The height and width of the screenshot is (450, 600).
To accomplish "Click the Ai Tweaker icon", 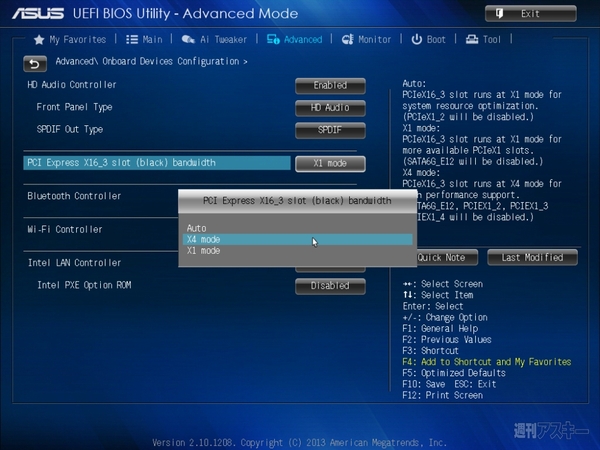I will [x=188, y=39].
